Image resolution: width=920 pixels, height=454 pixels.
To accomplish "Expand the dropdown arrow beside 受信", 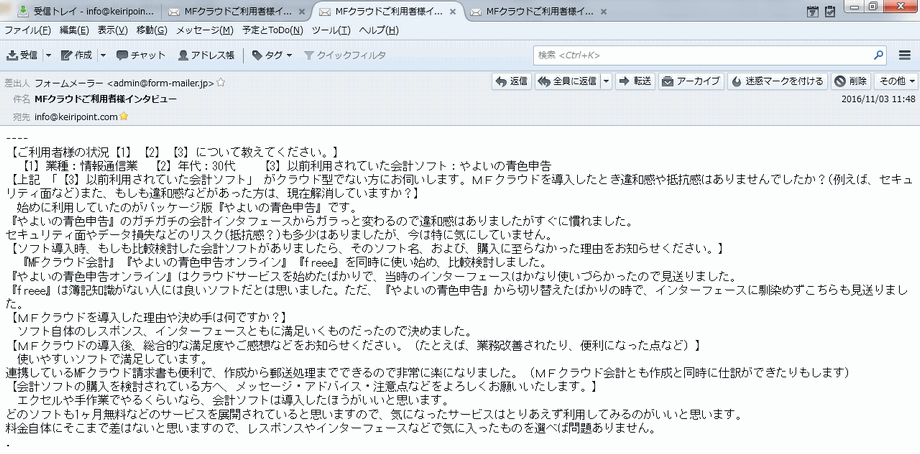I will (49, 55).
